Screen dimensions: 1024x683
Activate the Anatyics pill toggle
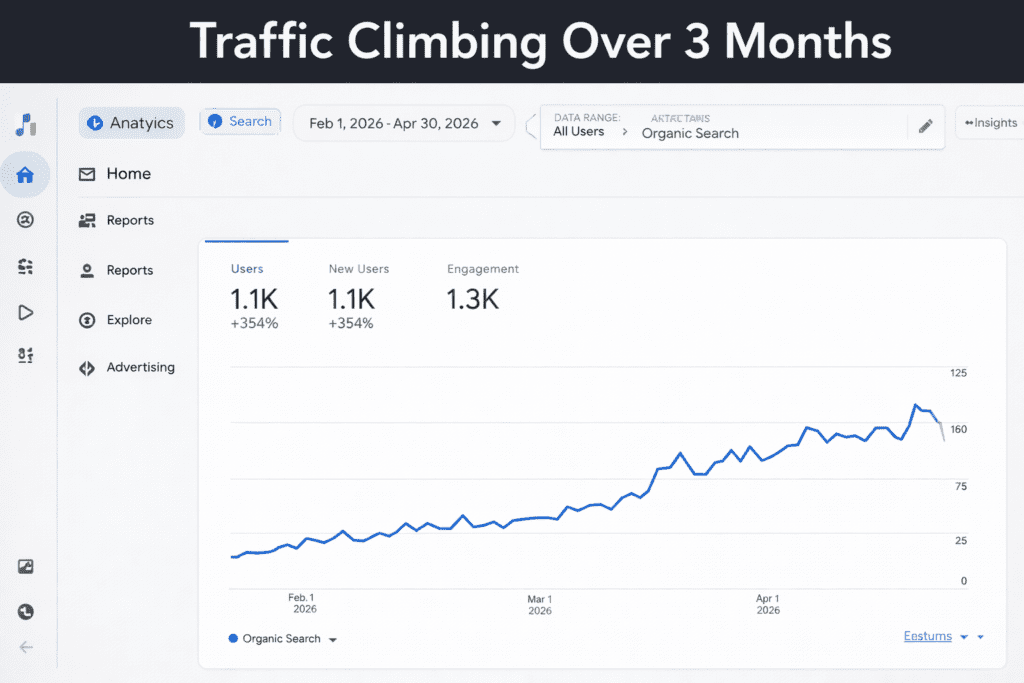tap(131, 122)
